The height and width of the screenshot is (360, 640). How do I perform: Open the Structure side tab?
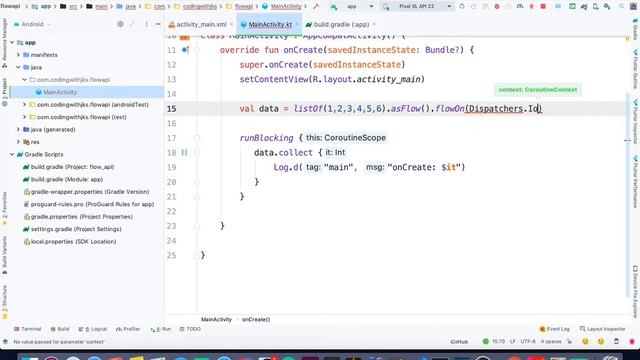[4, 302]
